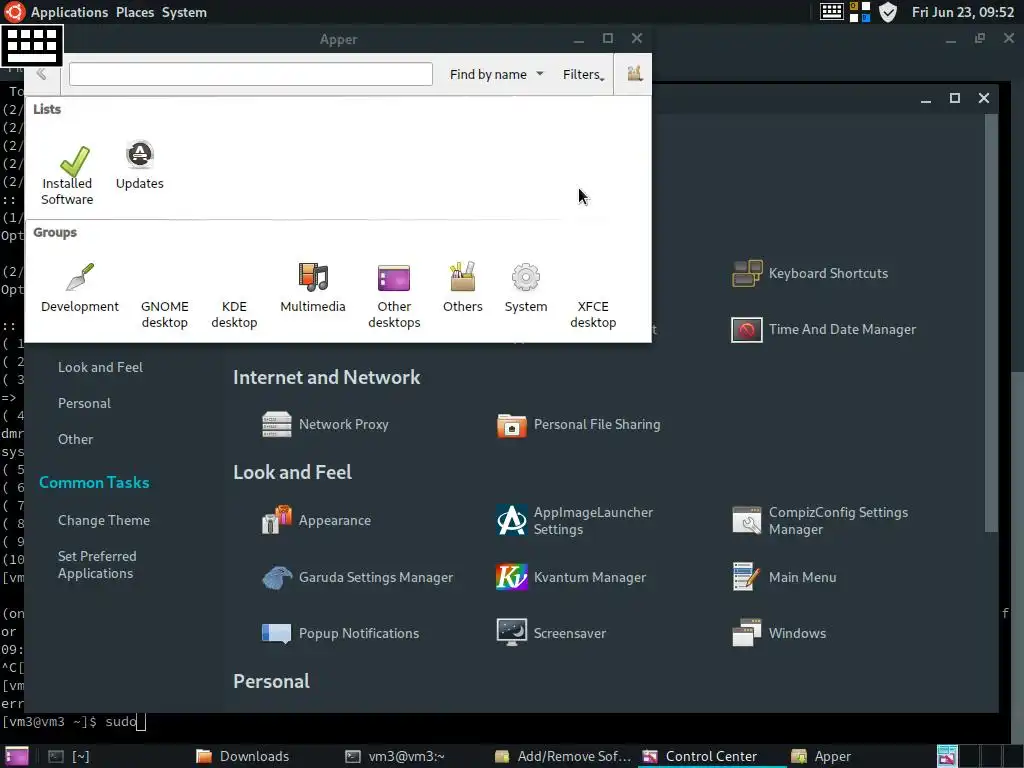Jump to Look and Feel sidebar filter
The width and height of the screenshot is (1024, 768).
tap(101, 367)
